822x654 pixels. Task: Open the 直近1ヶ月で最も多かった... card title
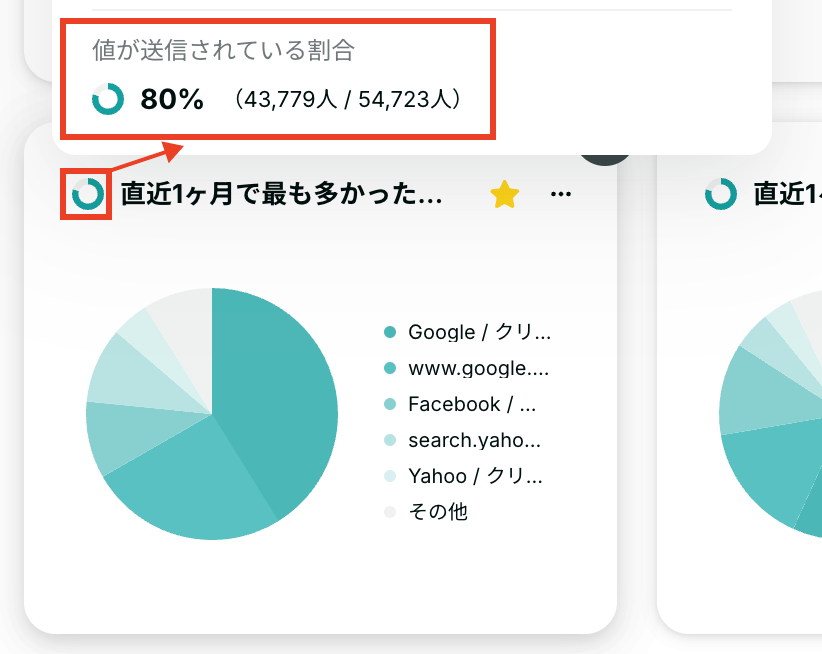coord(282,194)
